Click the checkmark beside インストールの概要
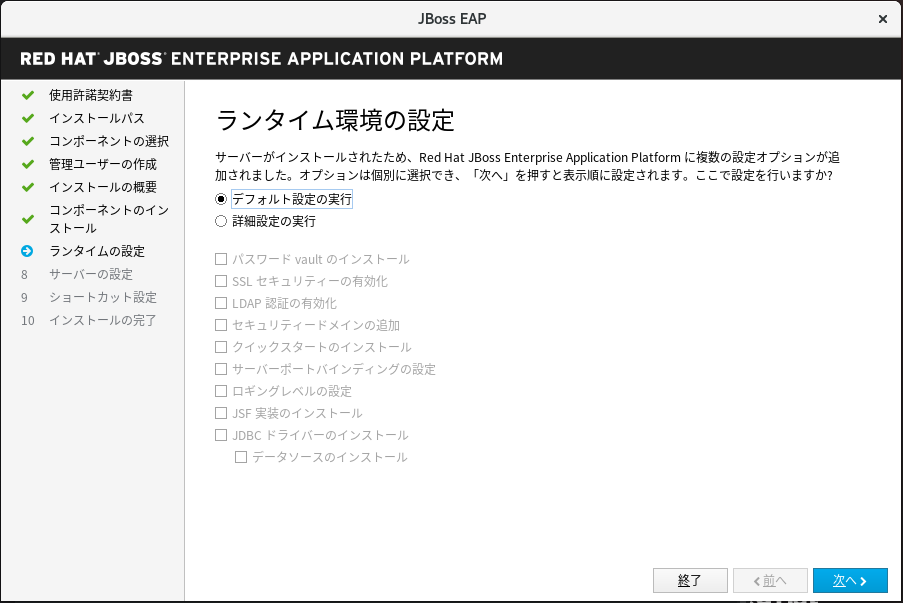 click(x=28, y=187)
